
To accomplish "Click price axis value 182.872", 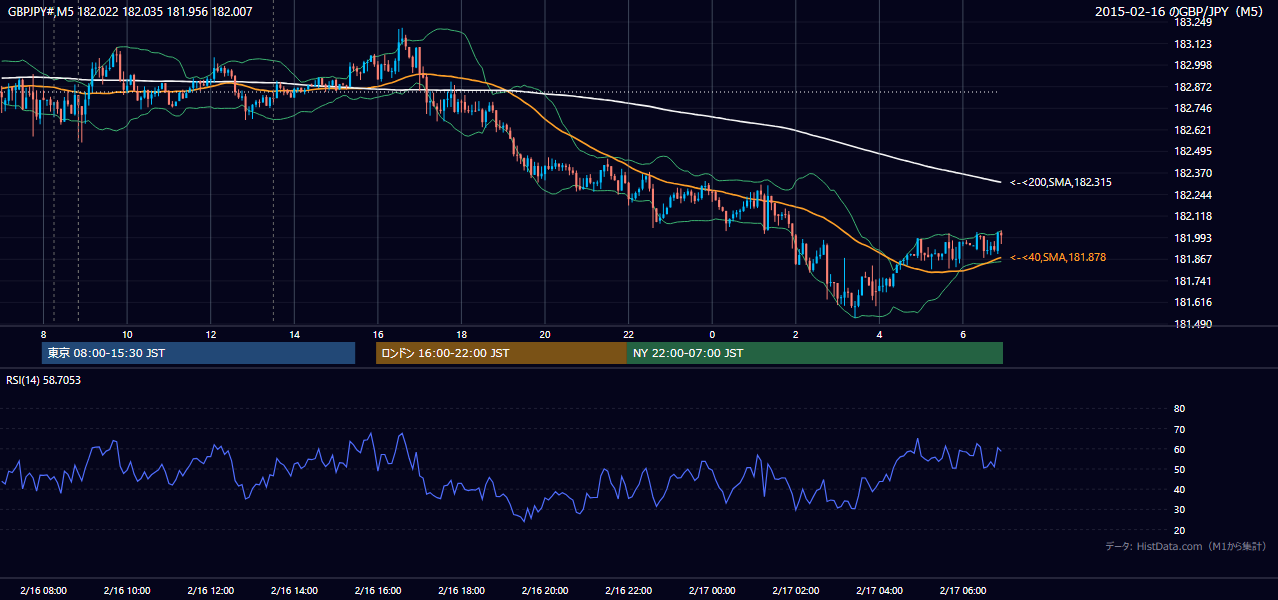I will pos(1192,87).
